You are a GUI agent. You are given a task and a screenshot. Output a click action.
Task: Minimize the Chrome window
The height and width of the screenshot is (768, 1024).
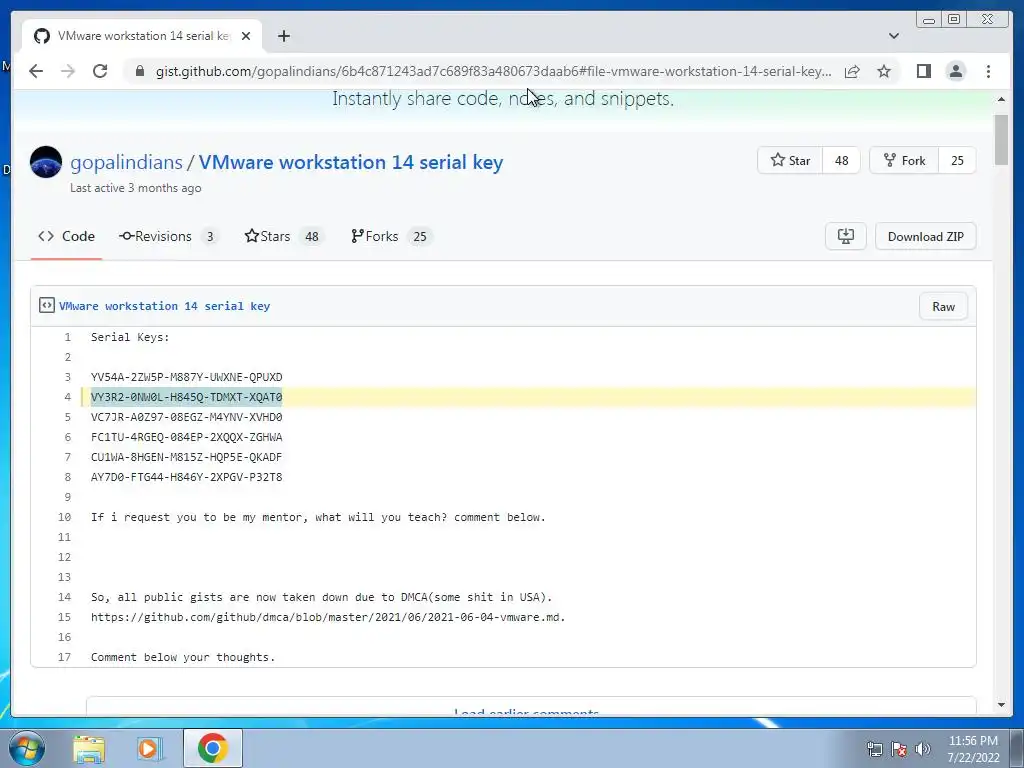(929, 19)
